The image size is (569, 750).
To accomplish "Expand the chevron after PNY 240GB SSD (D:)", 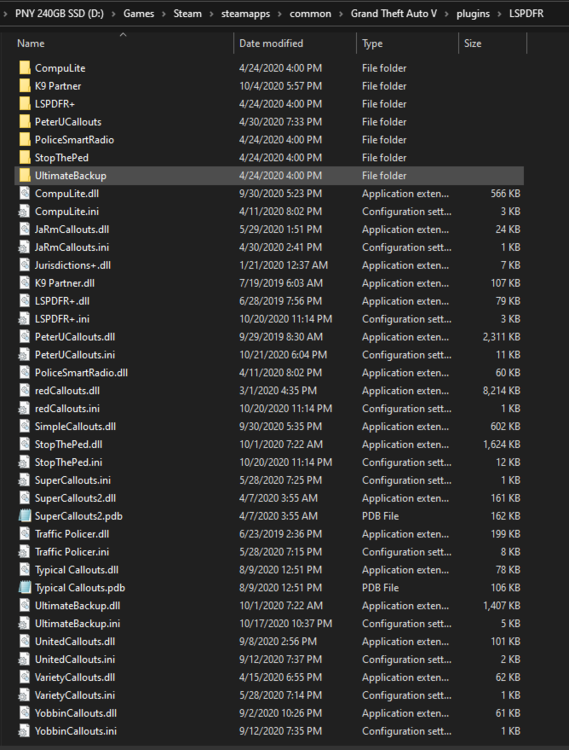I will [x=114, y=14].
